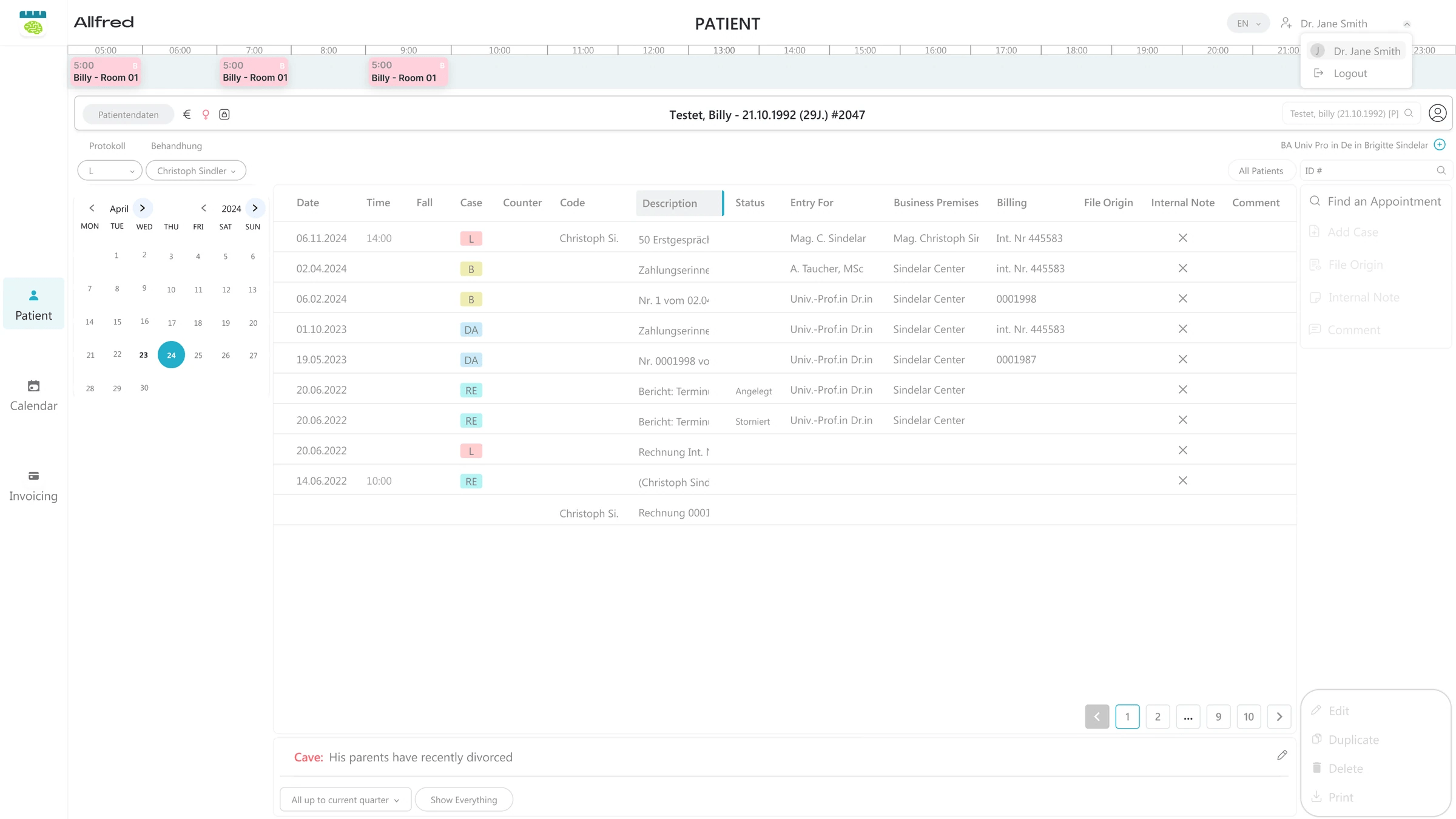The height and width of the screenshot is (819, 1456).
Task: Go to next month after April
Action: click(143, 208)
